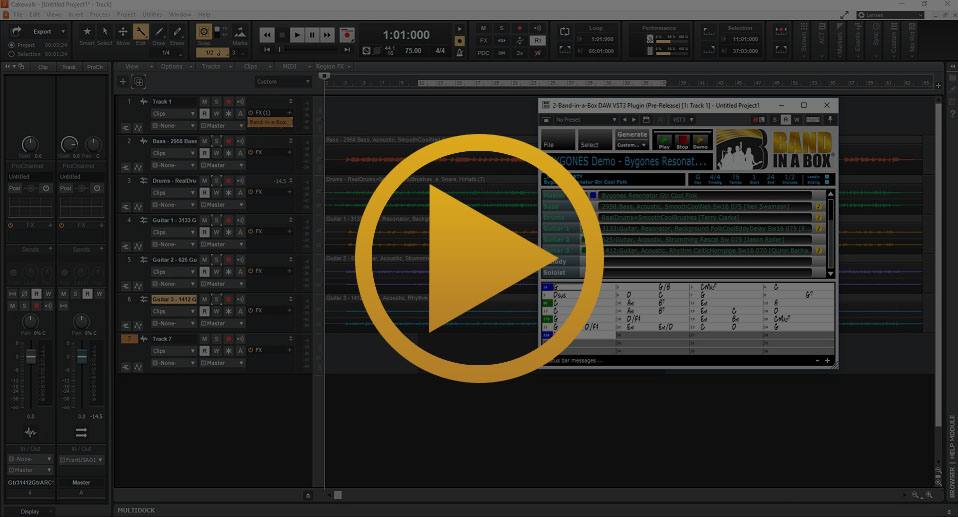958x517 pixels.
Task: Pick the Draw pencil tool
Action: pyautogui.click(x=159, y=32)
